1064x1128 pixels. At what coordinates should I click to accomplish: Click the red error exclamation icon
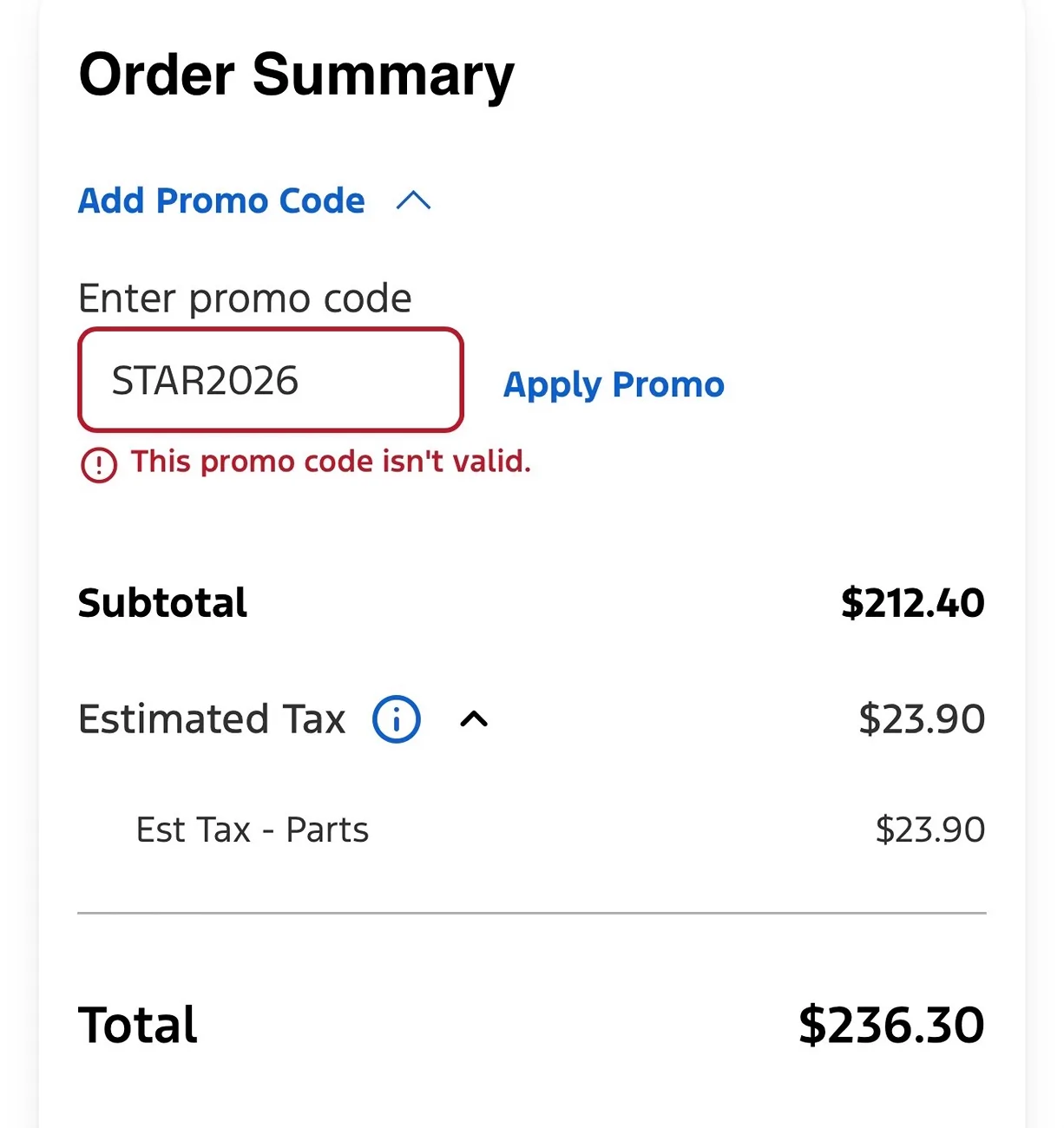pos(99,464)
